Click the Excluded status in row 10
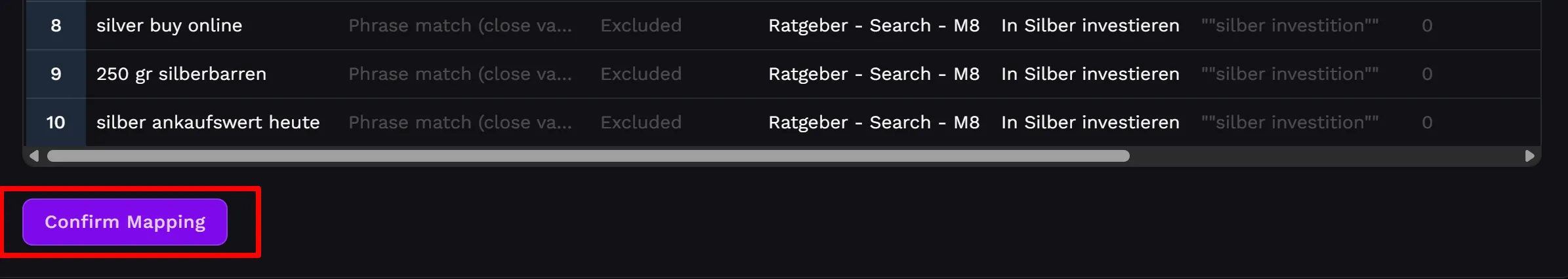 pos(641,122)
